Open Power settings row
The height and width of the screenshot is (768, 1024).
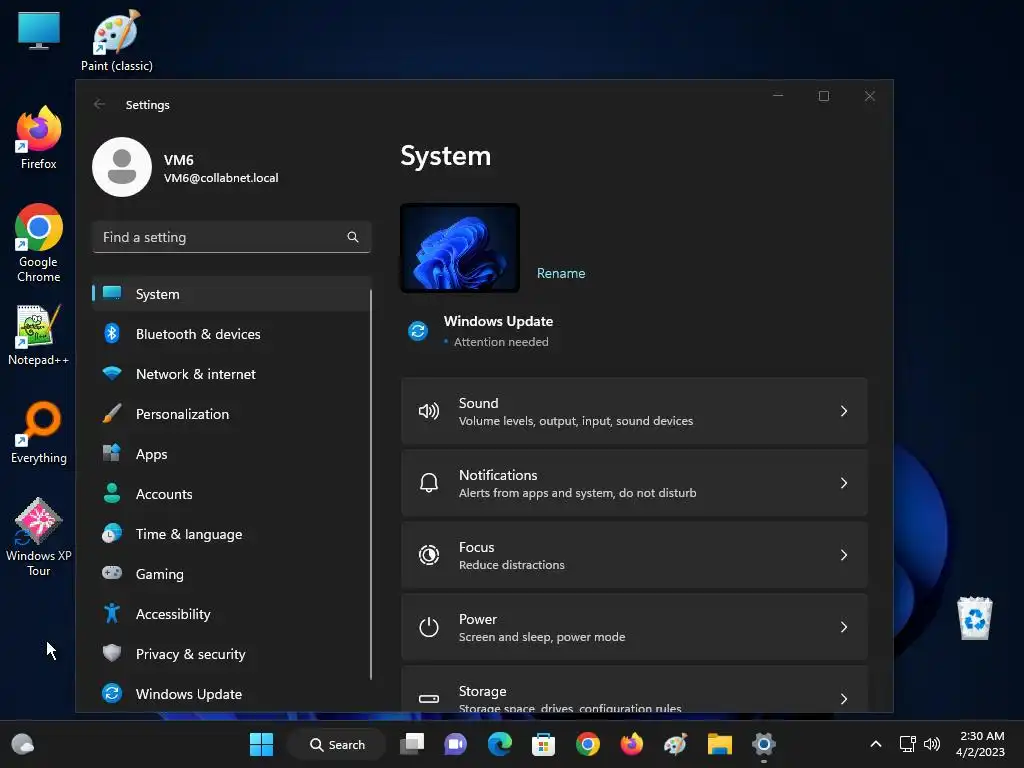[x=634, y=627]
